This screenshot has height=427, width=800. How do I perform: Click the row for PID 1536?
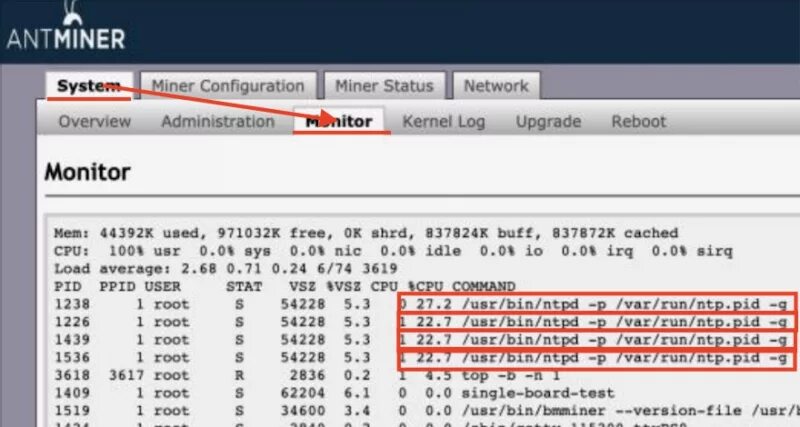[421, 358]
